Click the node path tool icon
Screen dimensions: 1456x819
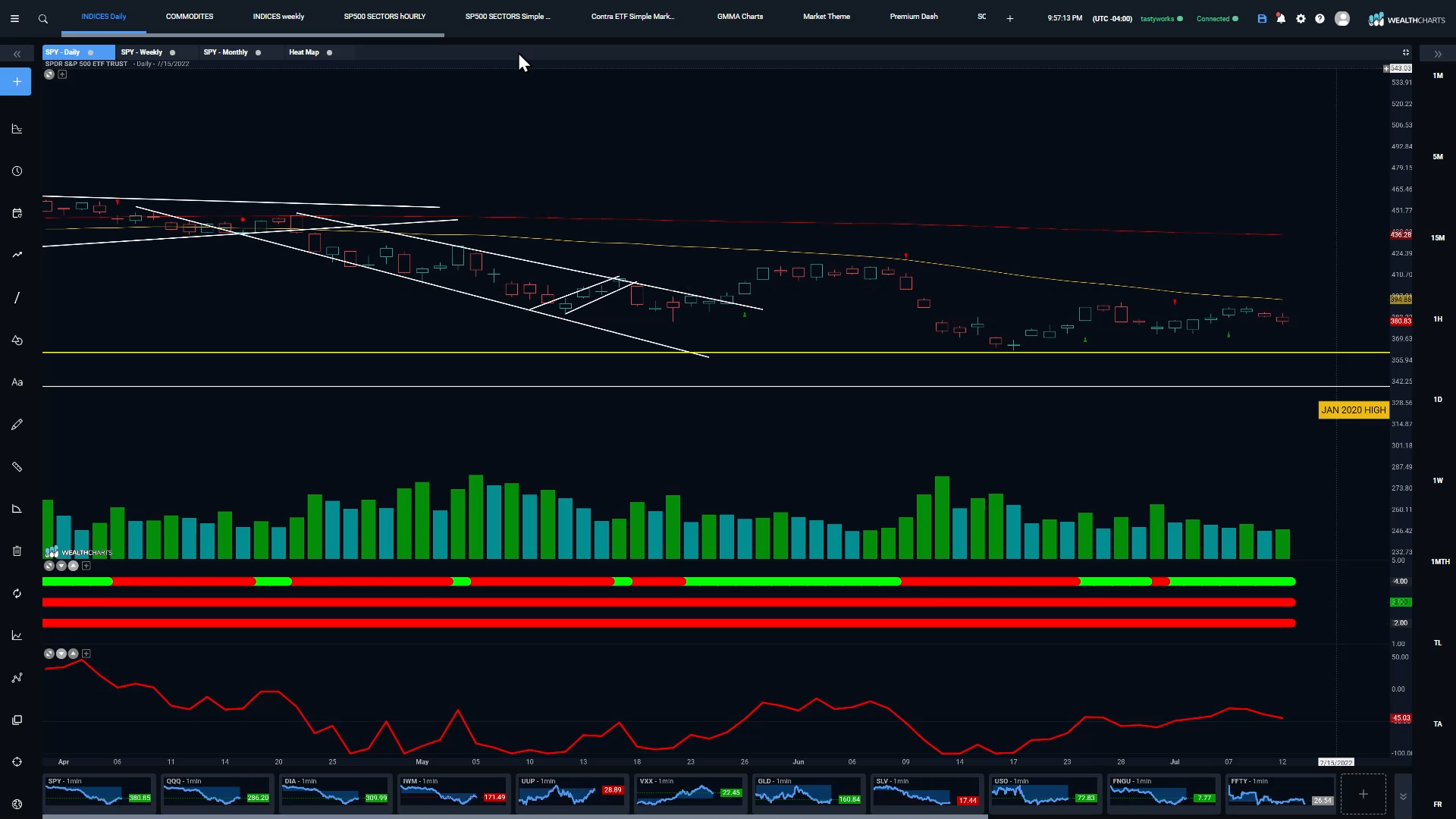coord(17,678)
